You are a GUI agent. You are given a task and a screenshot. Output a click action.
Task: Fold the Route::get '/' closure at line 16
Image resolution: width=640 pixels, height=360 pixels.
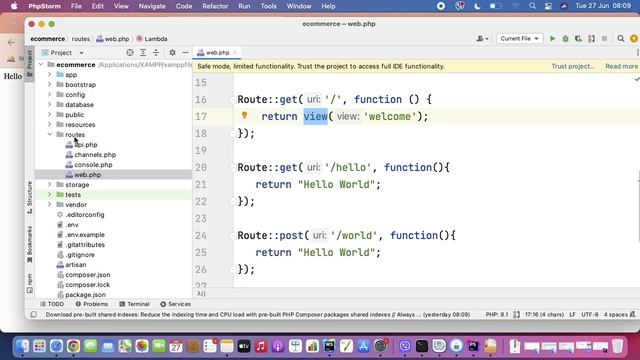(233, 100)
